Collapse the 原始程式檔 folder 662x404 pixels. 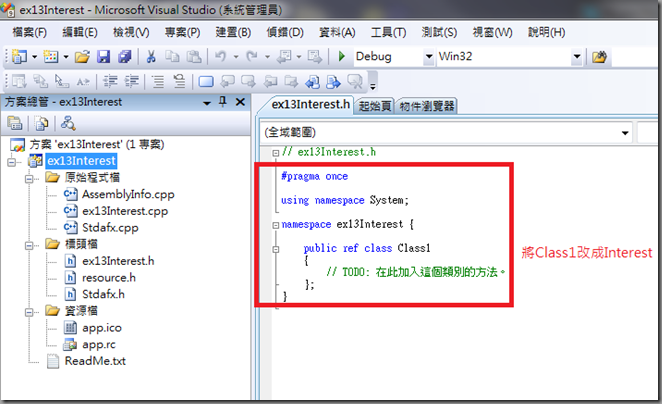[x=29, y=179]
